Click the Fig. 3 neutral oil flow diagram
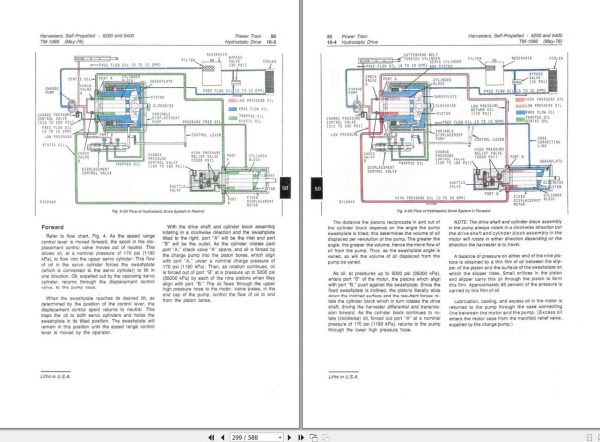 [159, 131]
